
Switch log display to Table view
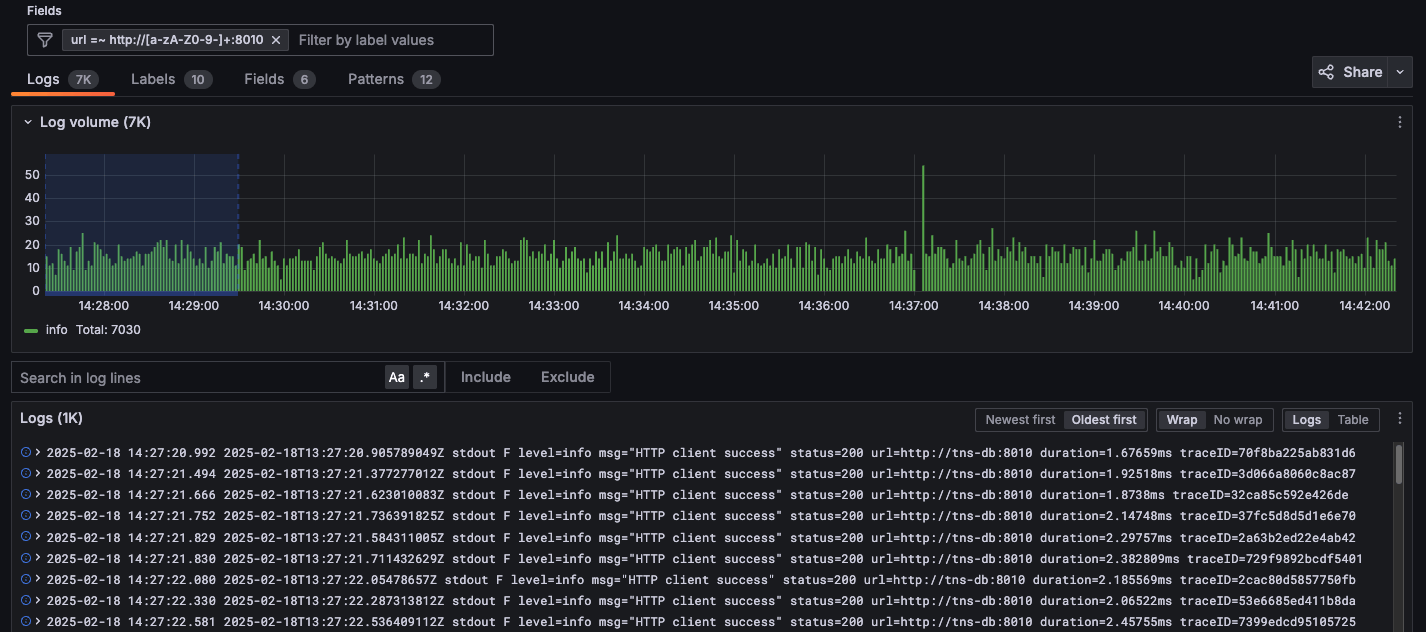[x=1354, y=419]
